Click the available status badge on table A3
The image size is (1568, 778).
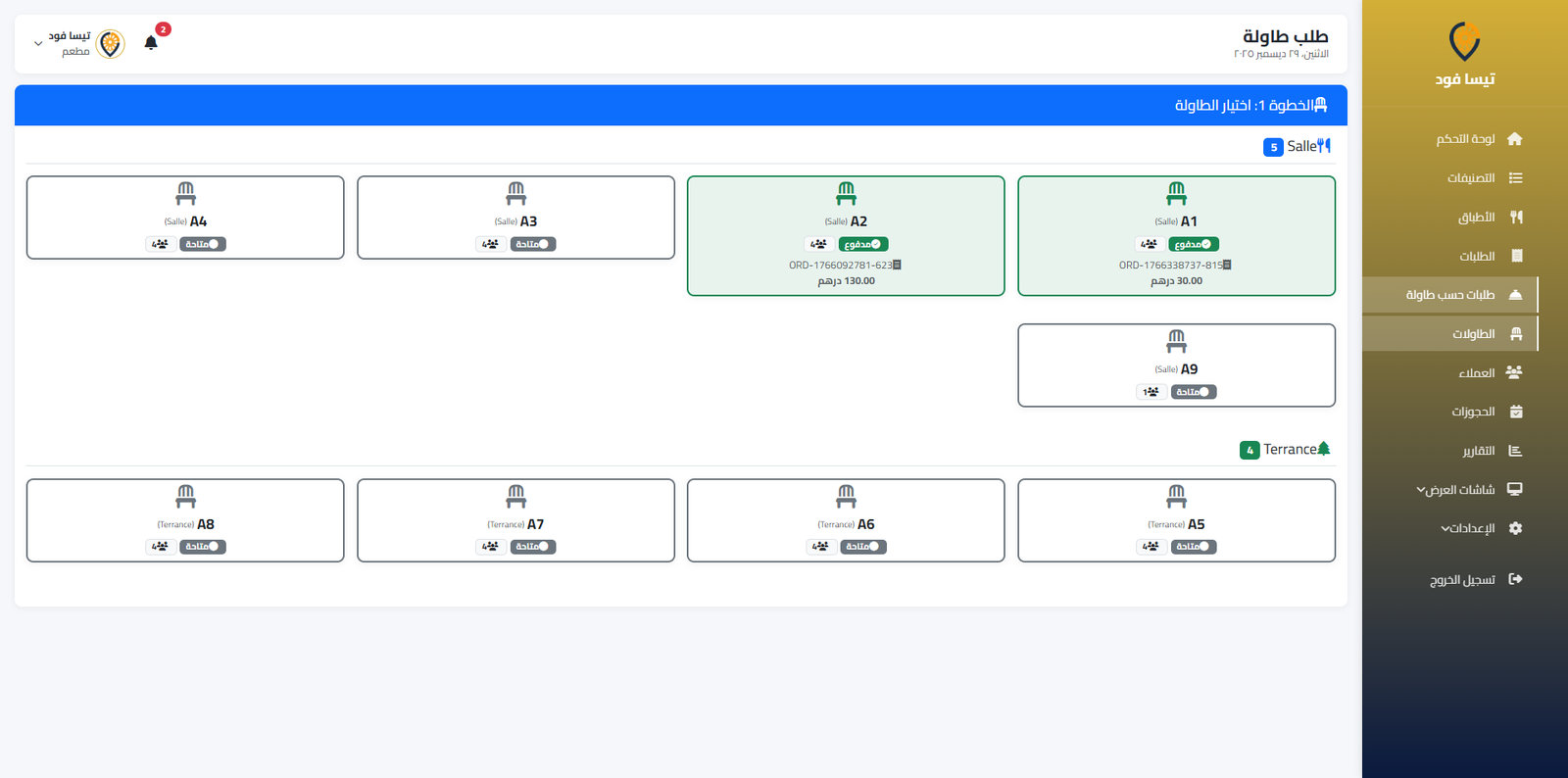[x=533, y=244]
